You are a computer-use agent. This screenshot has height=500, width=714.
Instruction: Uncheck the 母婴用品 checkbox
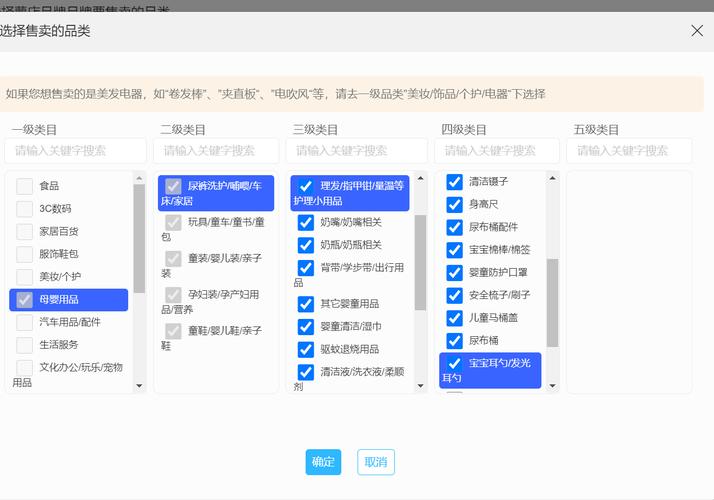tap(25, 299)
